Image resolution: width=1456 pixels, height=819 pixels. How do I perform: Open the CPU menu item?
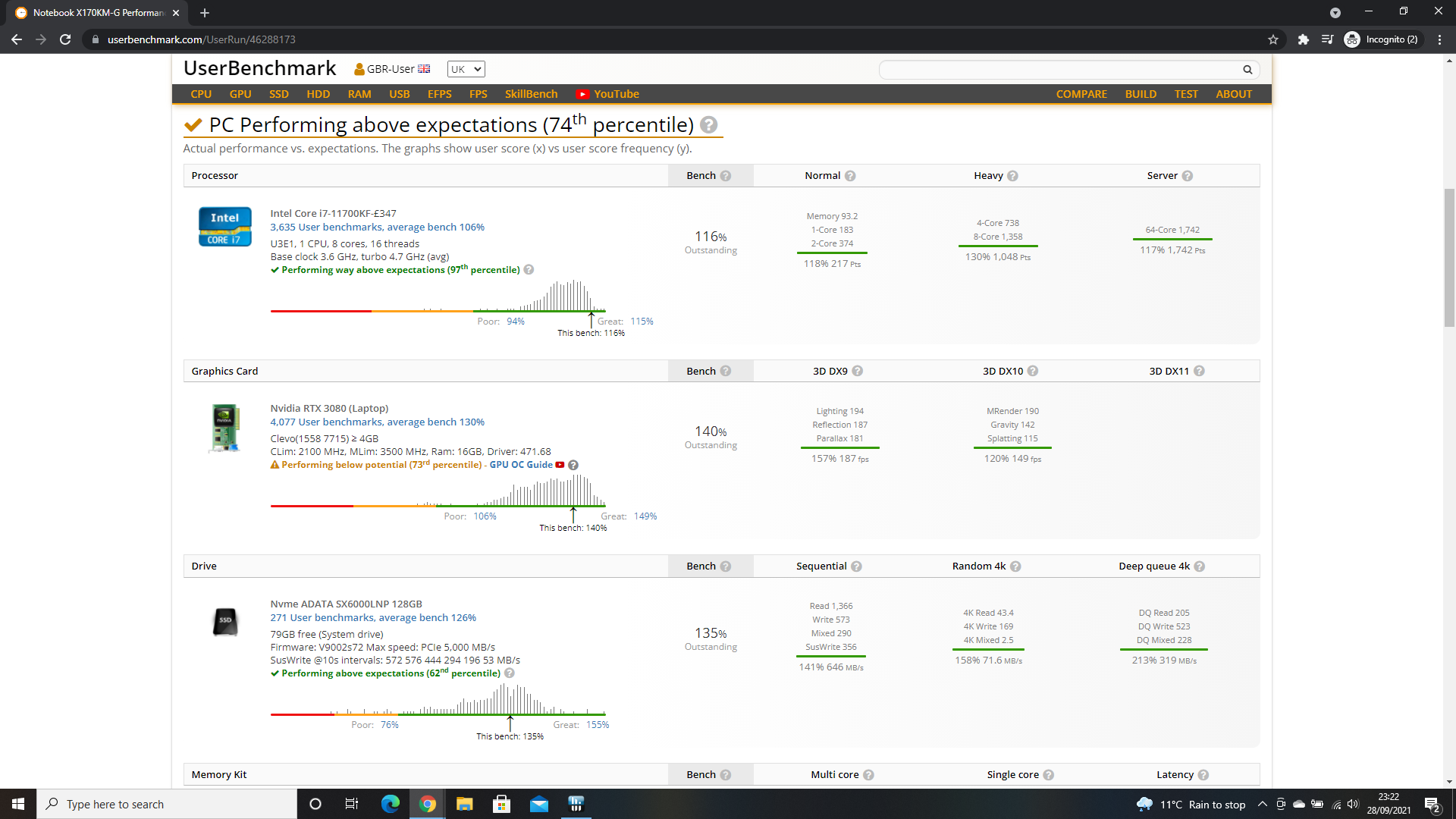(201, 94)
